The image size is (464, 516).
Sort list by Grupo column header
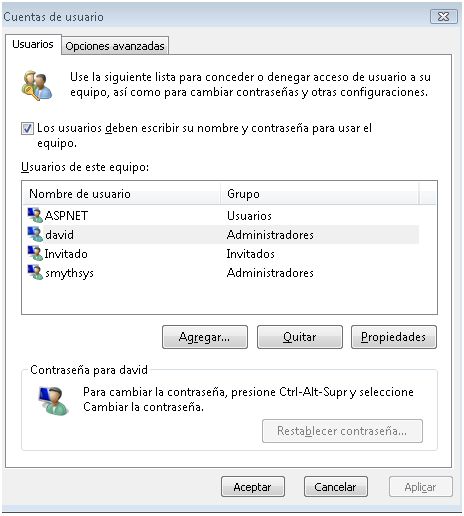click(319, 194)
